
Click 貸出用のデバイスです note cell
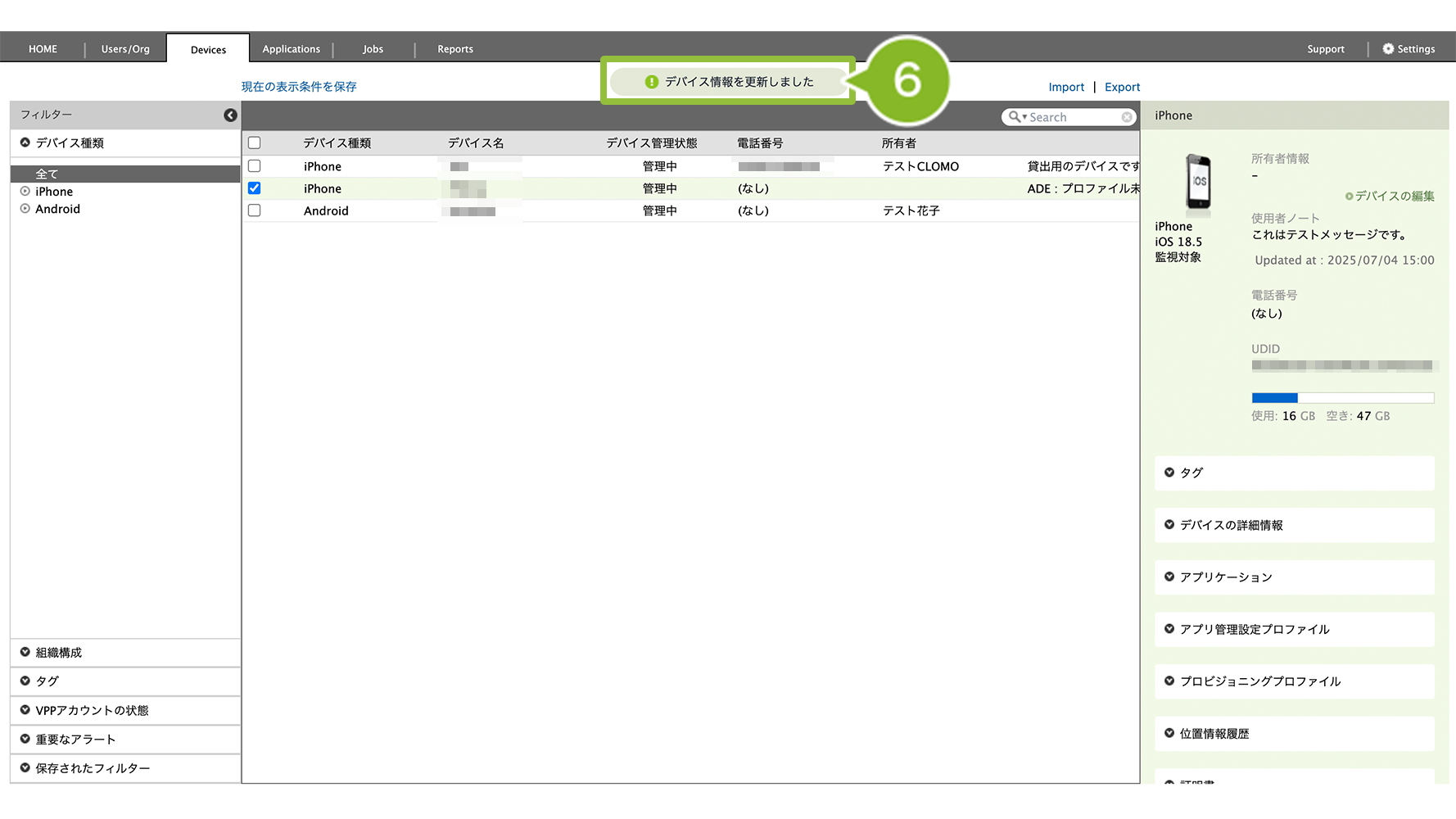click(x=1083, y=166)
